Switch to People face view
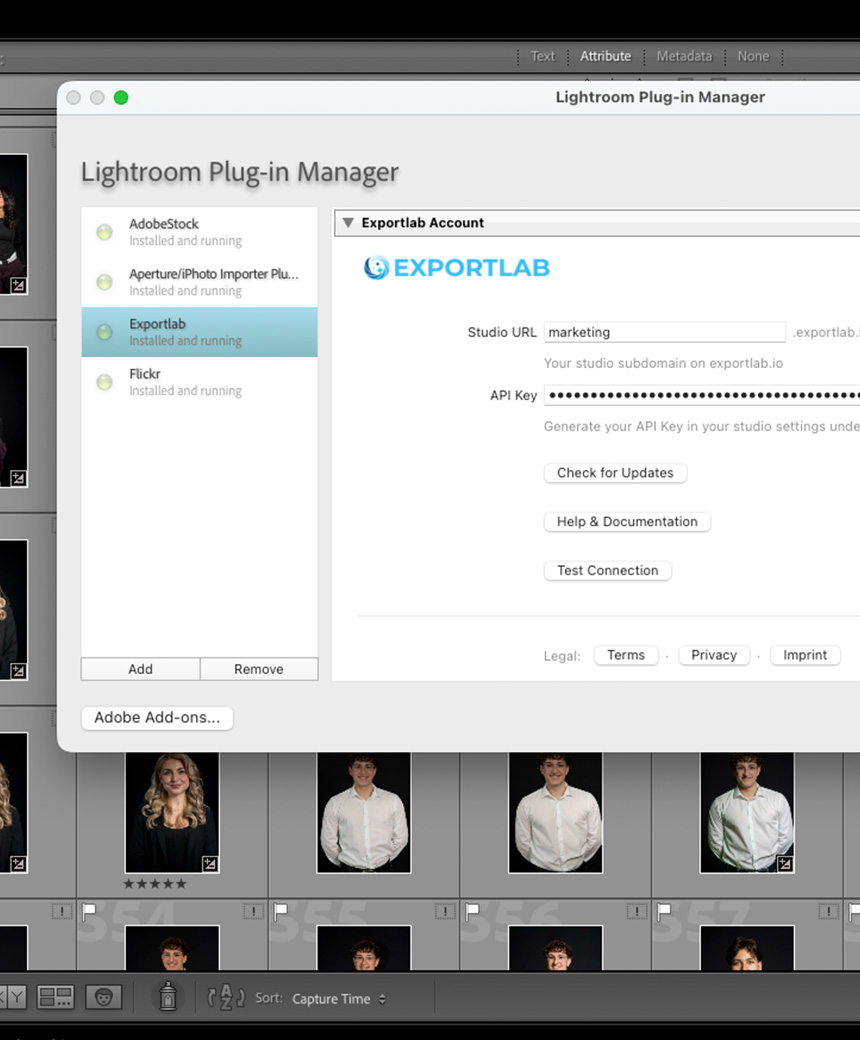The image size is (860, 1040). pyautogui.click(x=103, y=997)
